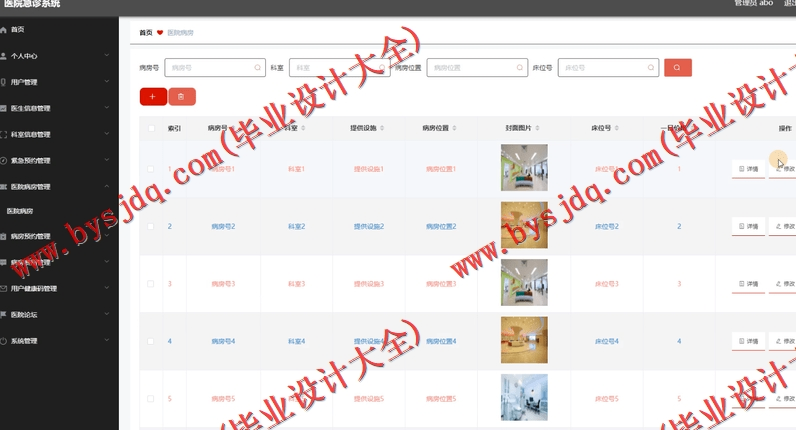The image size is (796, 430).
Task: Check the checkbox for row 病房号1
Action: [x=150, y=169]
